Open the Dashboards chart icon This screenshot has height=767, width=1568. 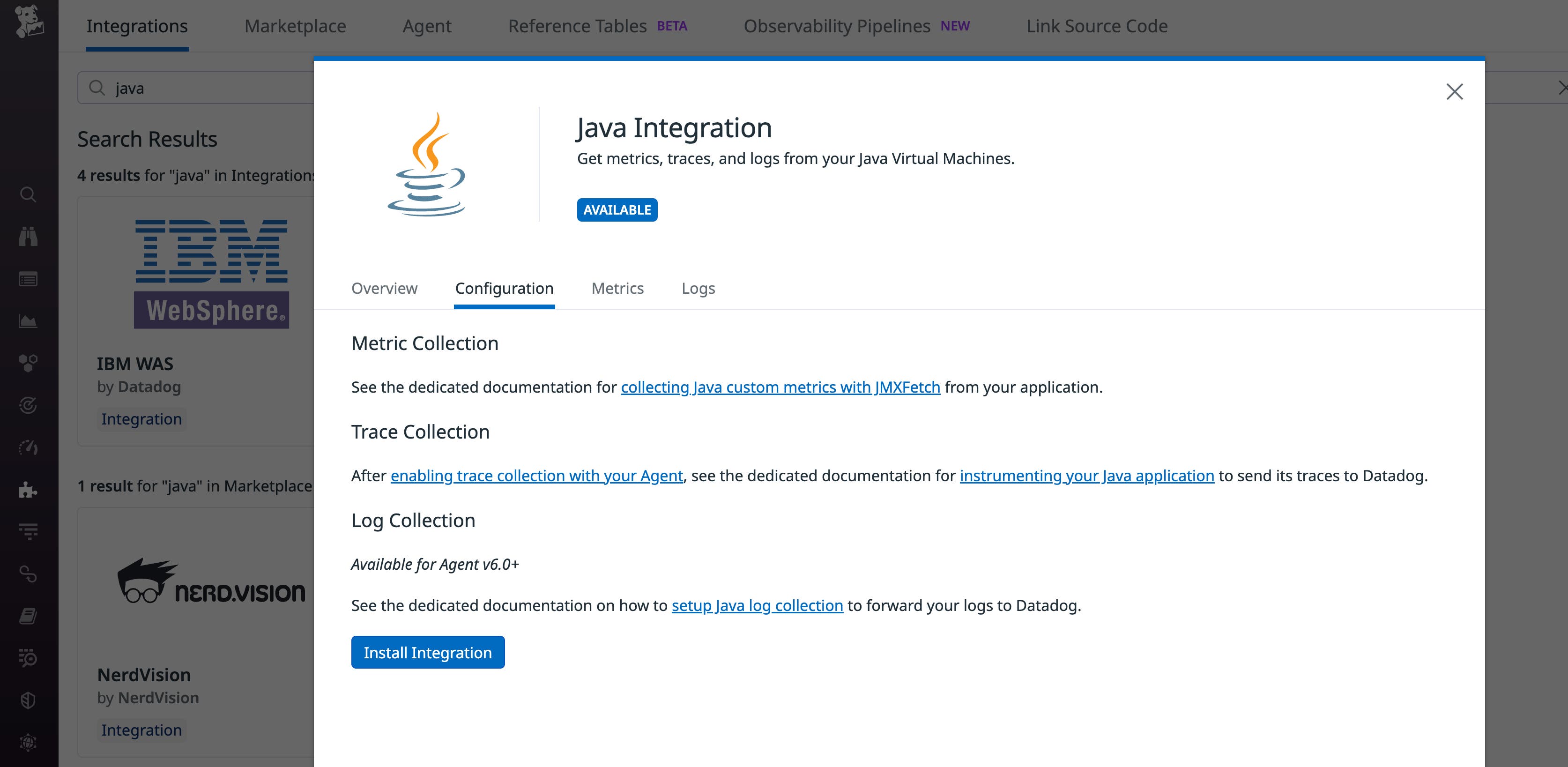pos(29,321)
